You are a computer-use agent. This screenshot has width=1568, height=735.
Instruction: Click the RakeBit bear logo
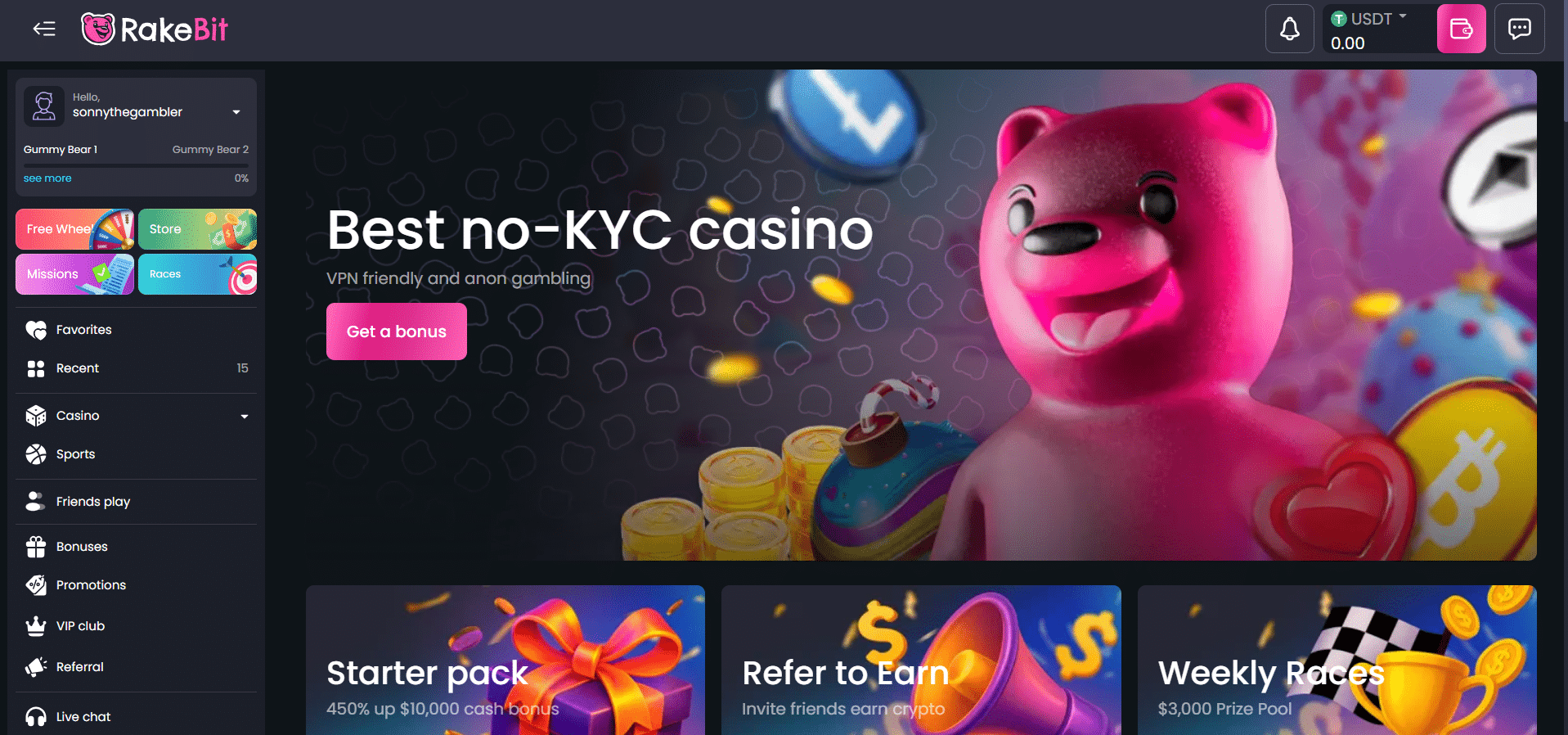(x=98, y=29)
